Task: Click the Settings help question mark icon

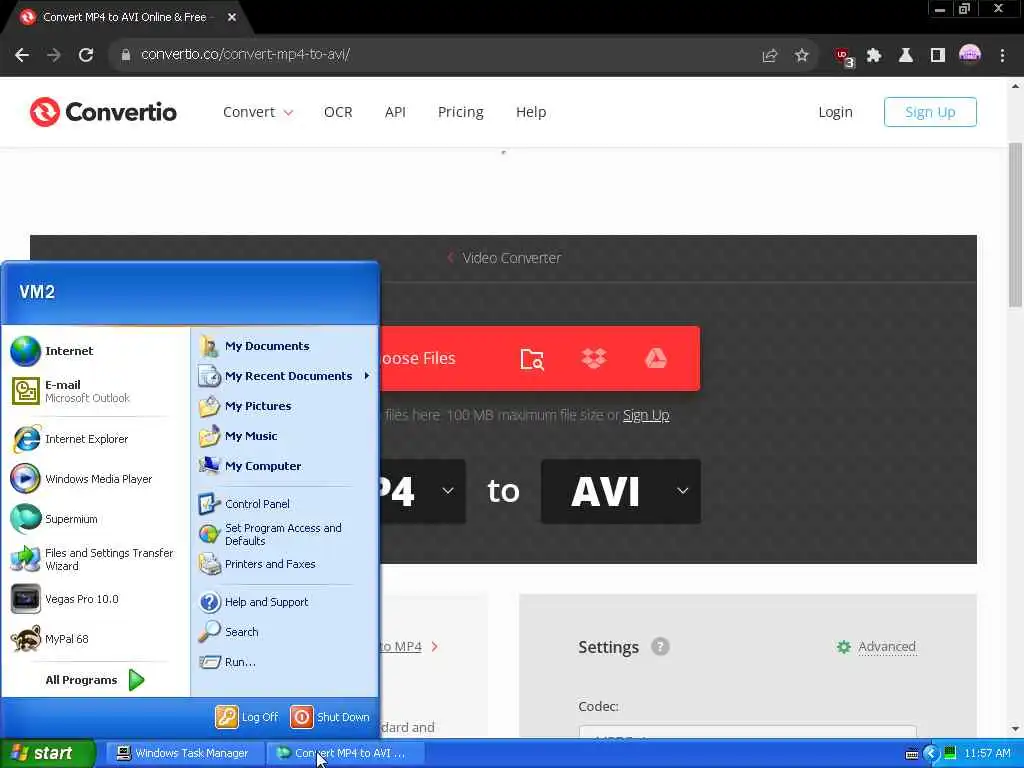Action: [x=660, y=647]
